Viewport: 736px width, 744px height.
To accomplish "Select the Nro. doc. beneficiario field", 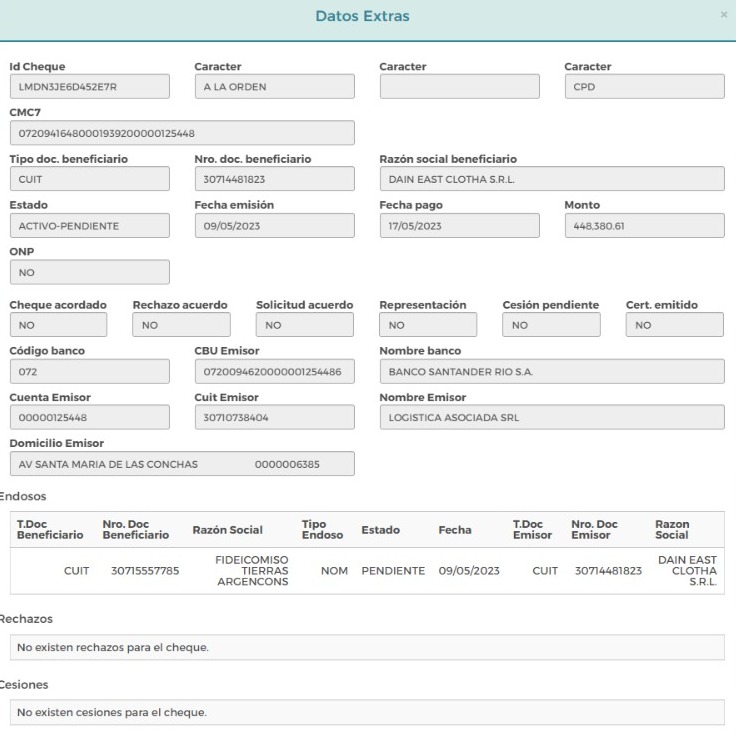I will (x=275, y=179).
